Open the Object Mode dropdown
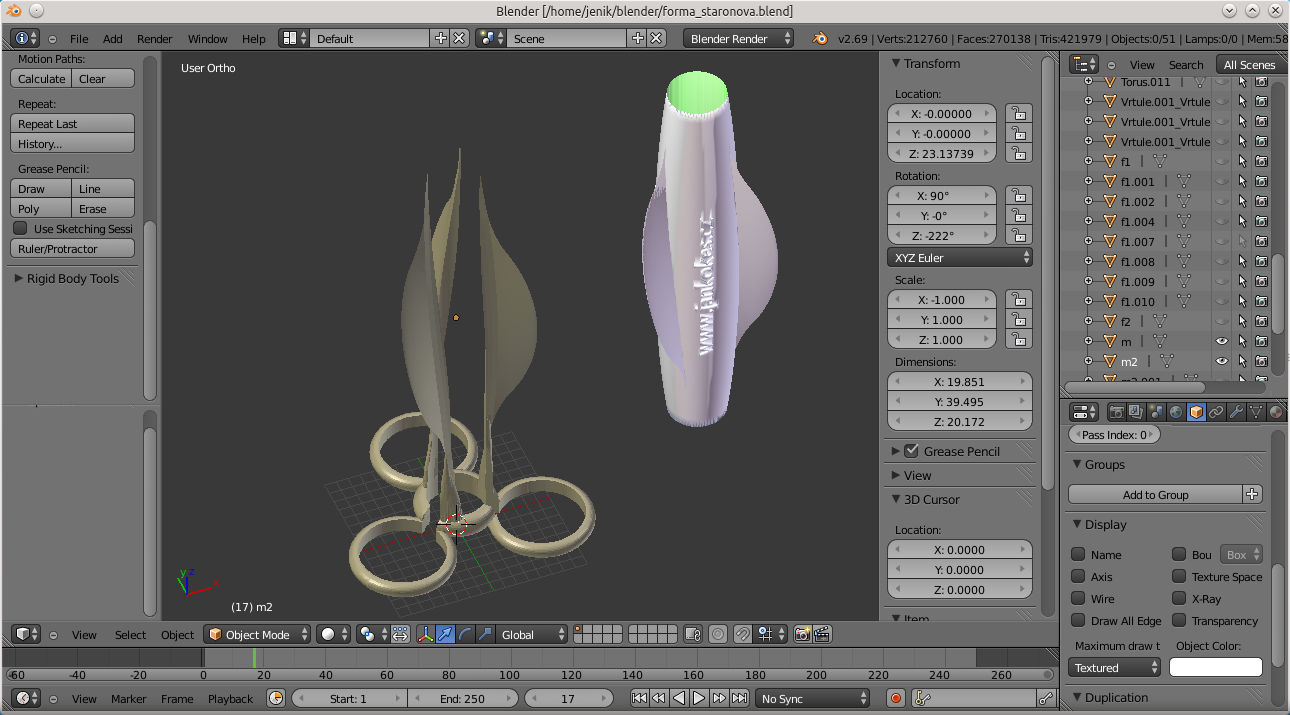 257,634
